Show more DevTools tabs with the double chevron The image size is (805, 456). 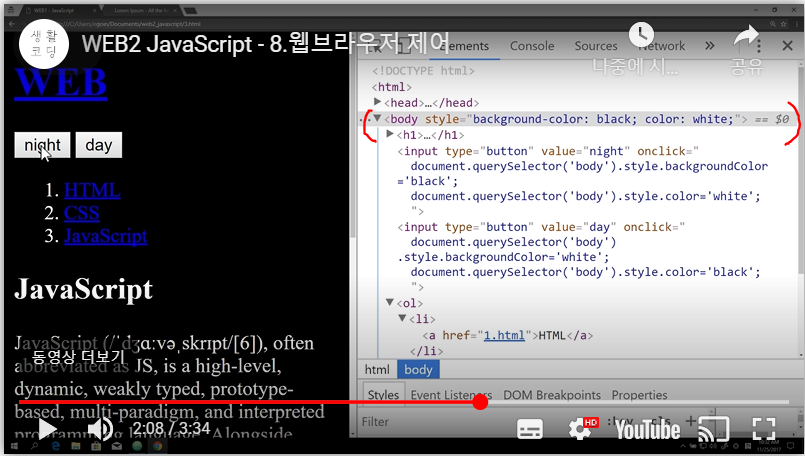coord(710,46)
